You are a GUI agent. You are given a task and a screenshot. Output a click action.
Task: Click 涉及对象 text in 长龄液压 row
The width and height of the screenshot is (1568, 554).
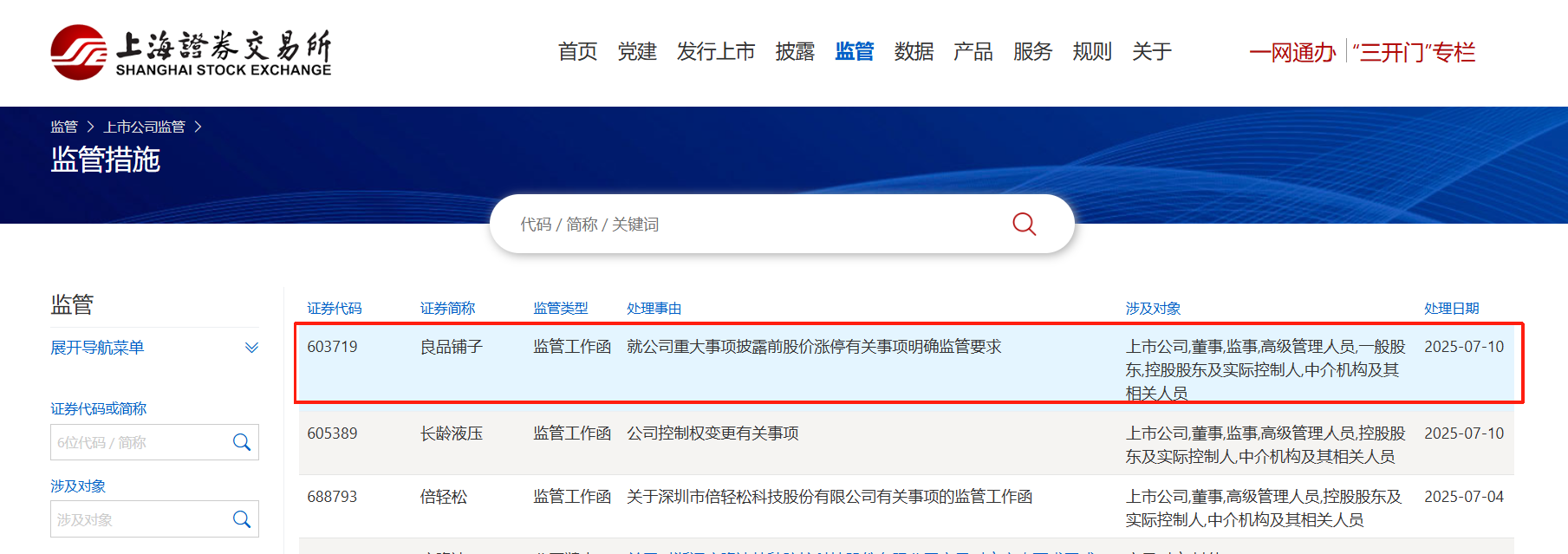pyautogui.click(x=1265, y=445)
